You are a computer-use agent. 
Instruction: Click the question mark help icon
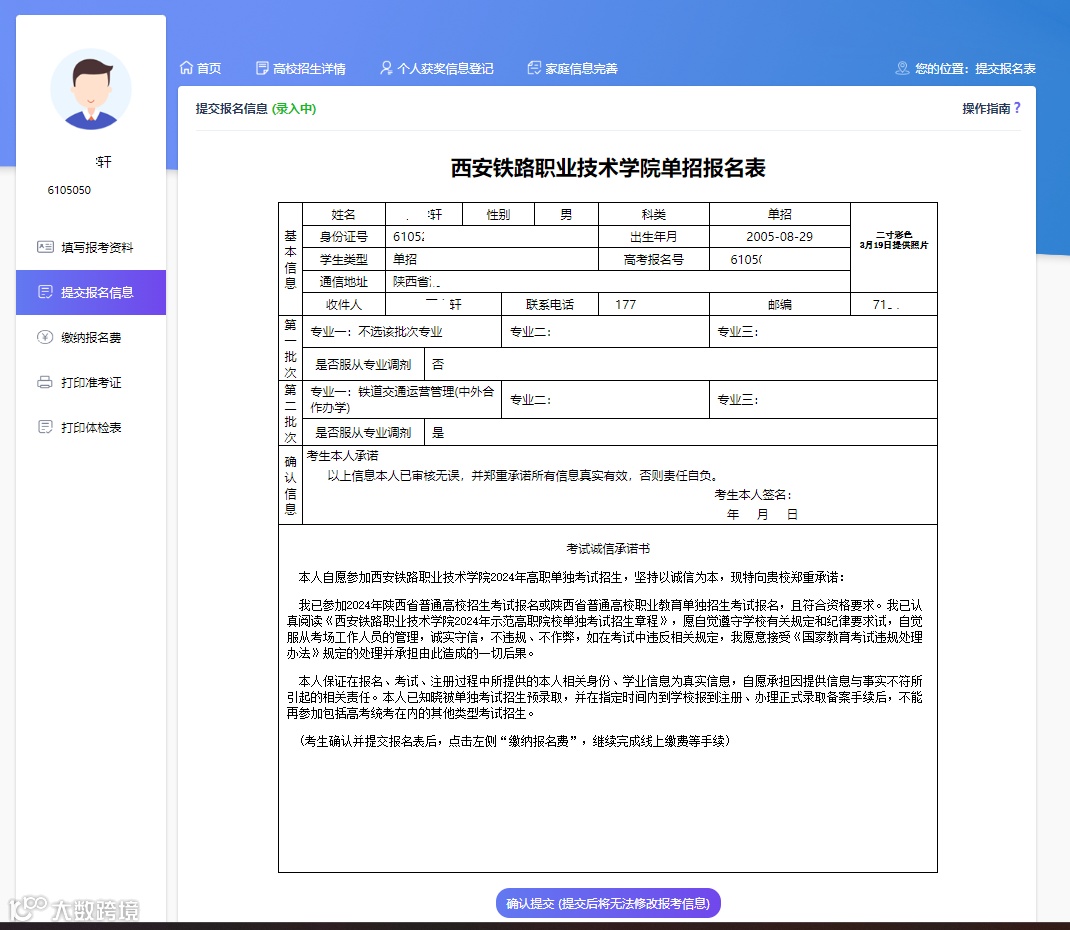(x=1017, y=108)
